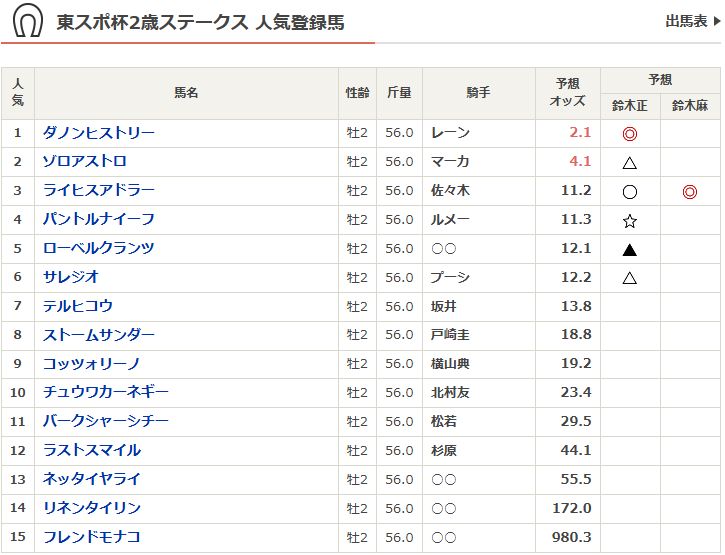Open horse page for ダノンヒストリー
The width and height of the screenshot is (725, 555).
98,132
